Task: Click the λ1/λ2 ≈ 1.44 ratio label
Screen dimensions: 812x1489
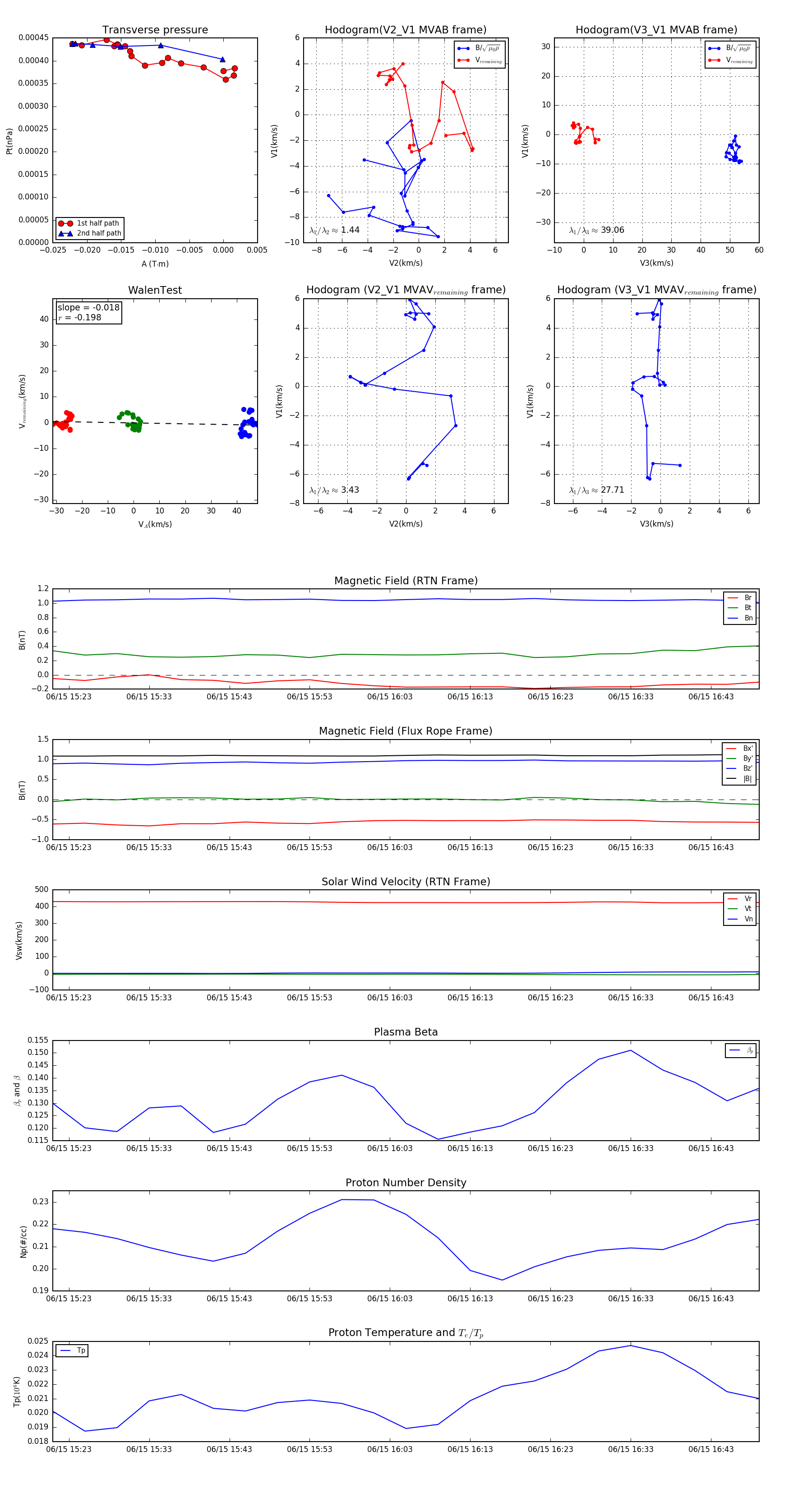Action: [x=335, y=230]
